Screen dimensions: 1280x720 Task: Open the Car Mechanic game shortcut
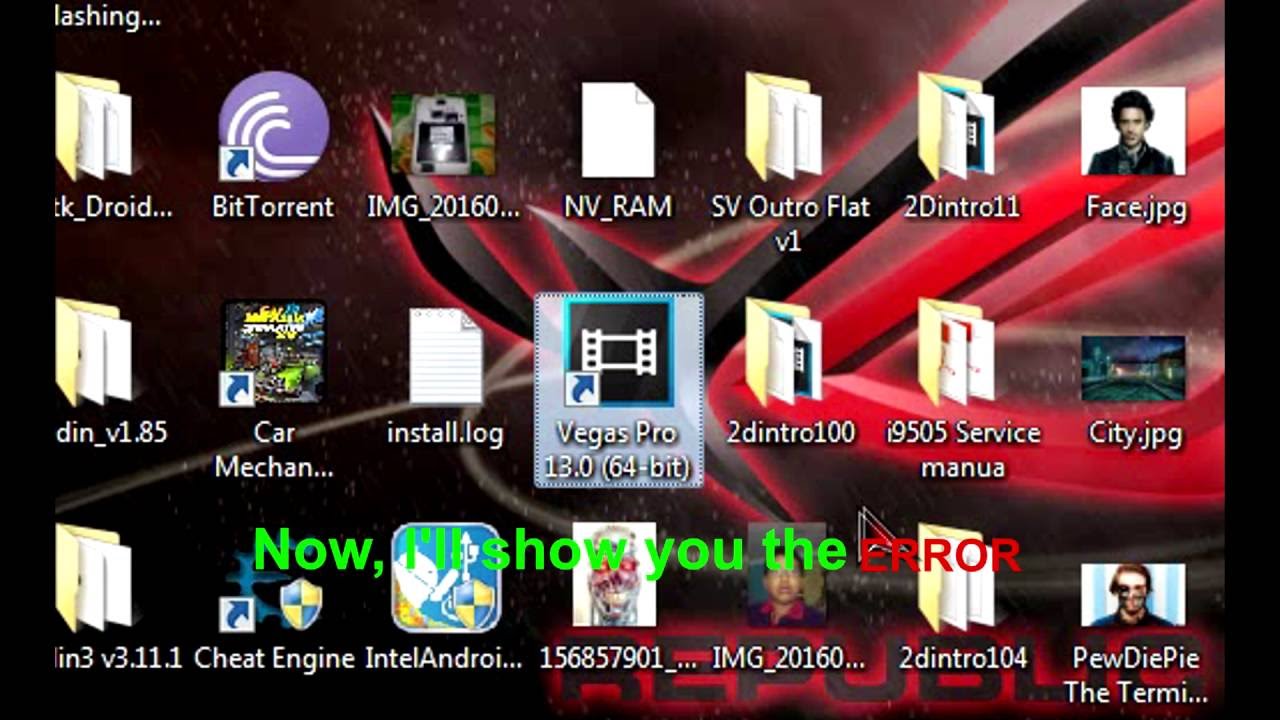[273, 390]
